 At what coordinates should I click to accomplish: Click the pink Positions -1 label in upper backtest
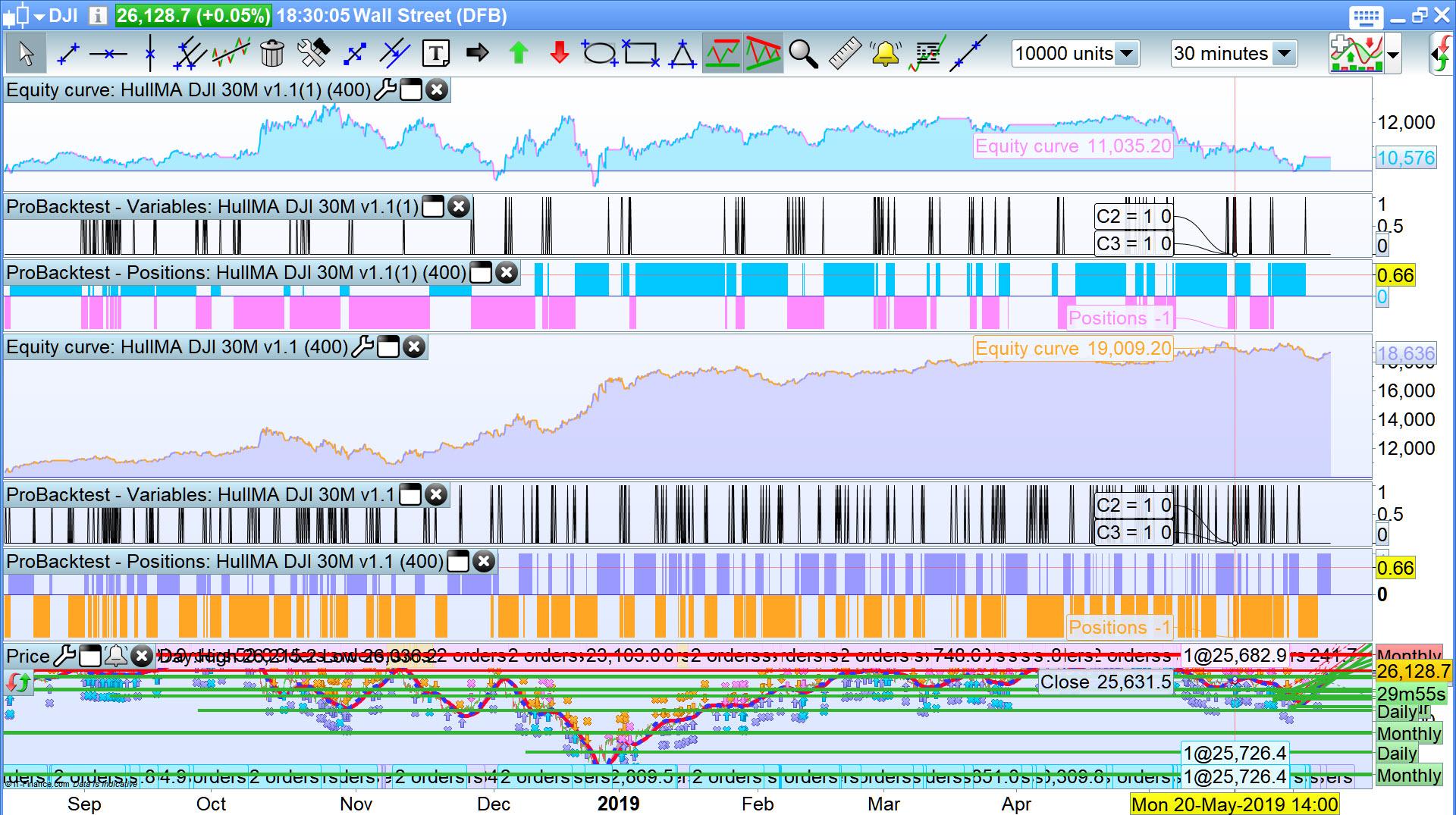(x=1119, y=318)
